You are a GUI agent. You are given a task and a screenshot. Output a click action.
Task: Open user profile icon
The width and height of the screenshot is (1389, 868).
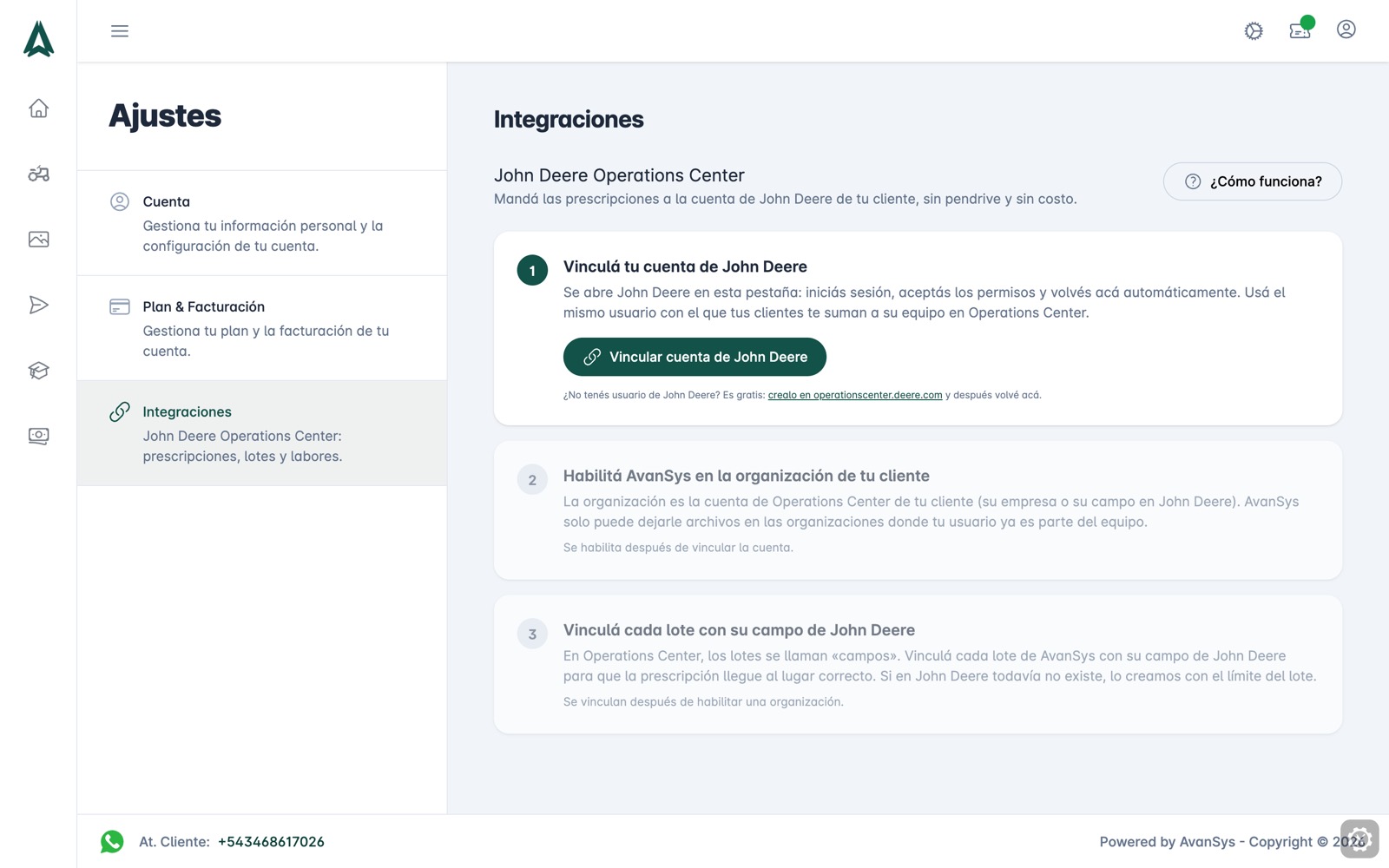tap(1346, 30)
